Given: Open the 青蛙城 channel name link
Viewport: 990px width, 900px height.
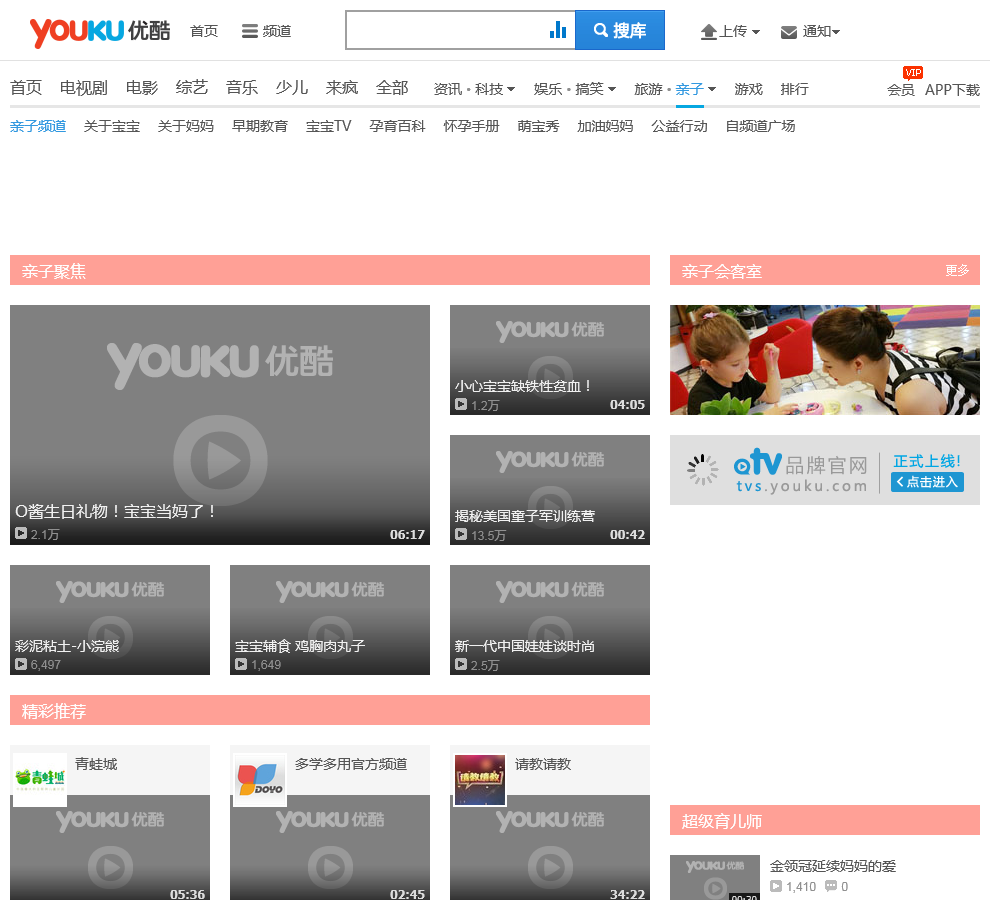Looking at the screenshot, I should (x=96, y=764).
